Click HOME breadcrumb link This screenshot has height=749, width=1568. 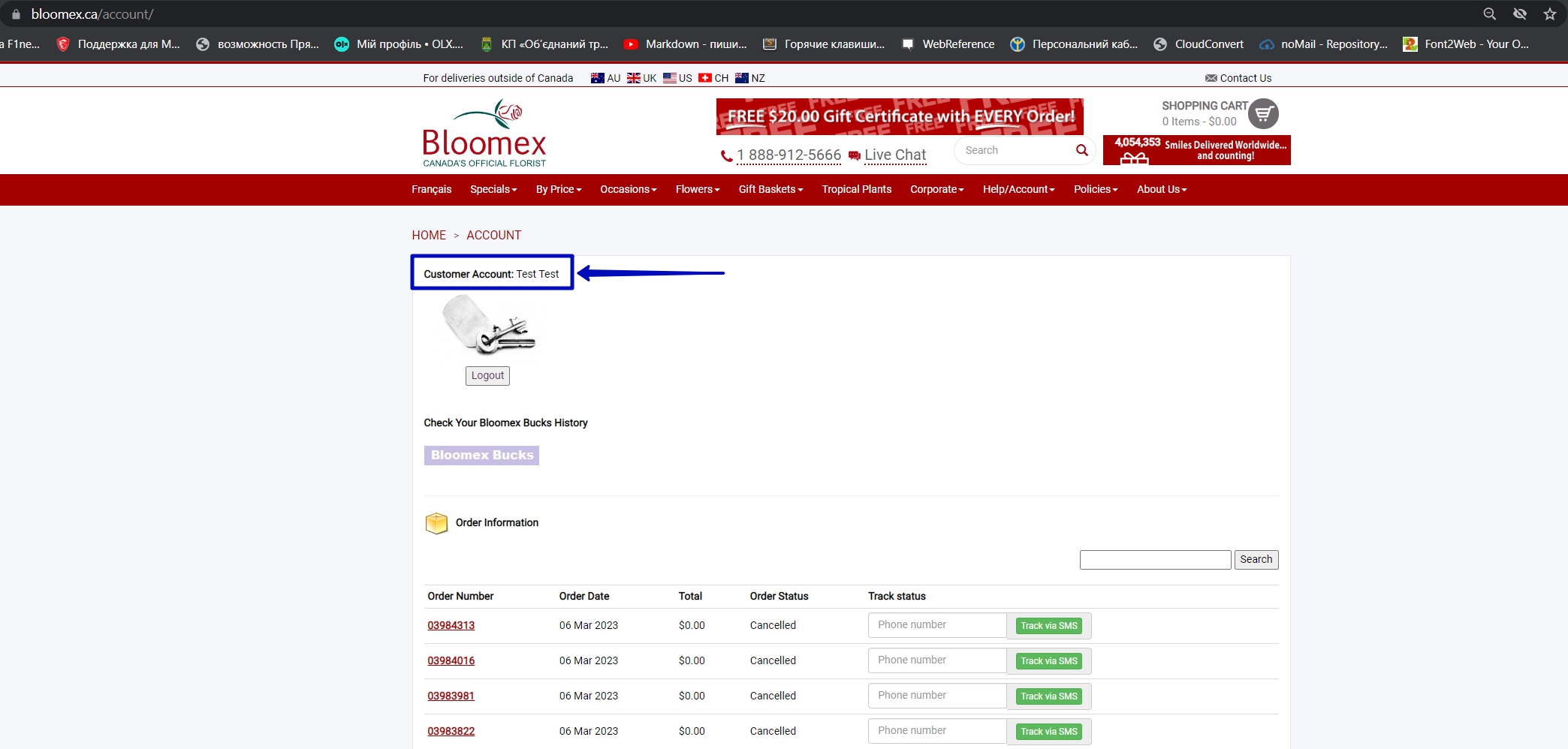[429, 236]
